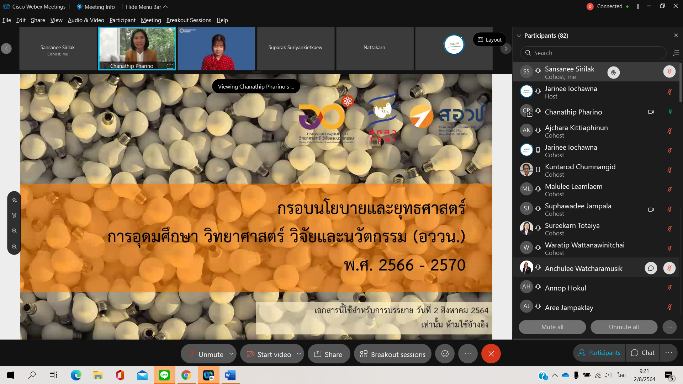Open the View menu
The width and height of the screenshot is (683, 384).
(57, 20)
